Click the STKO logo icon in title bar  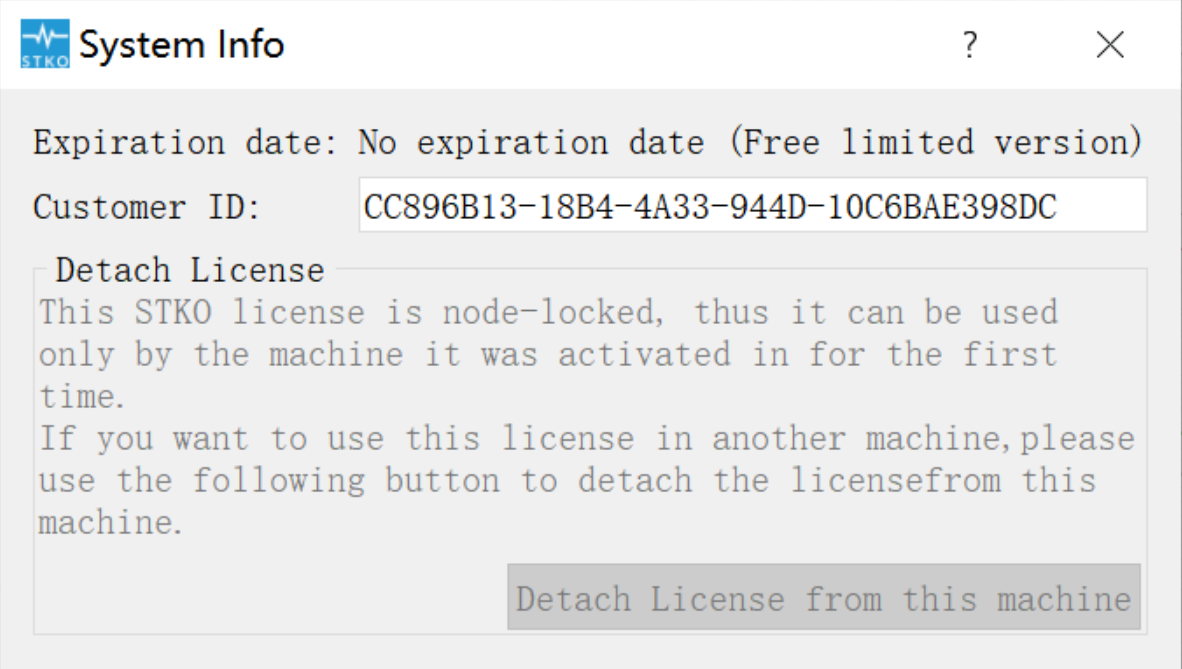tap(45, 44)
